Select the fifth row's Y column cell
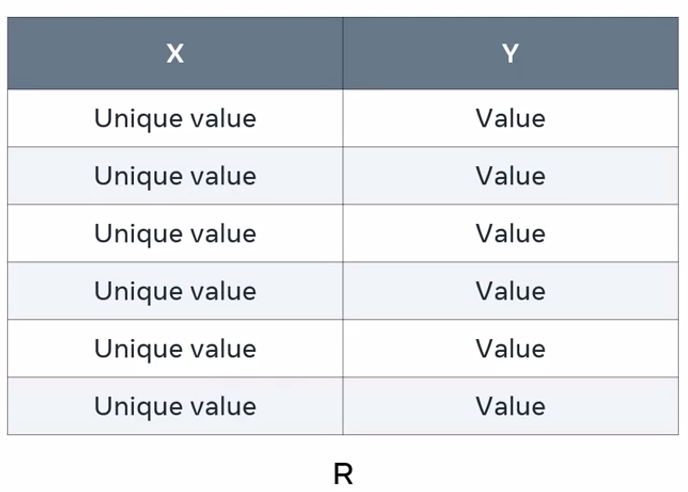The width and height of the screenshot is (688, 492). 510,349
